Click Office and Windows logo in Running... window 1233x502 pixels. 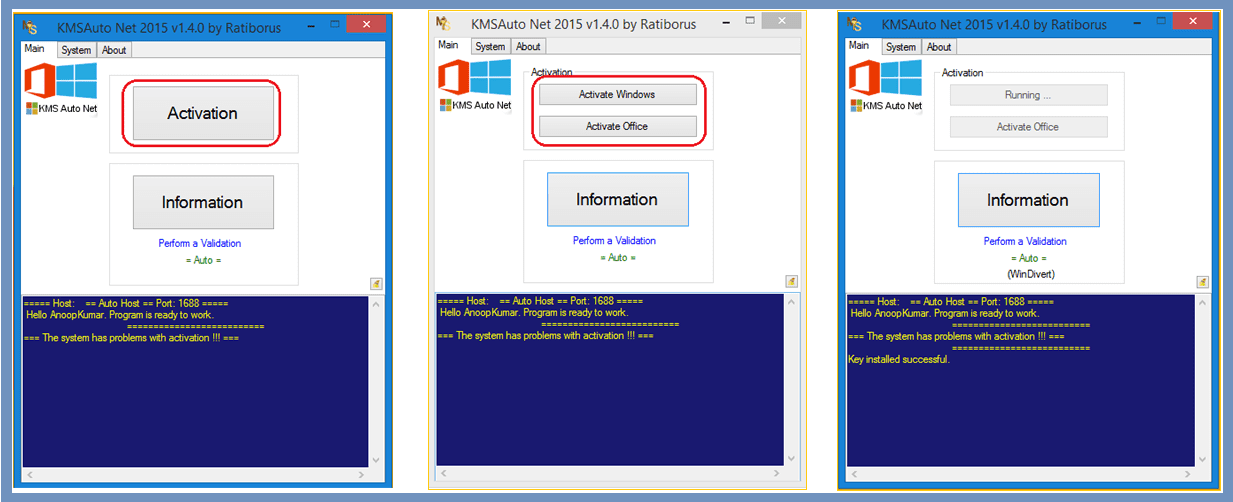[x=886, y=78]
